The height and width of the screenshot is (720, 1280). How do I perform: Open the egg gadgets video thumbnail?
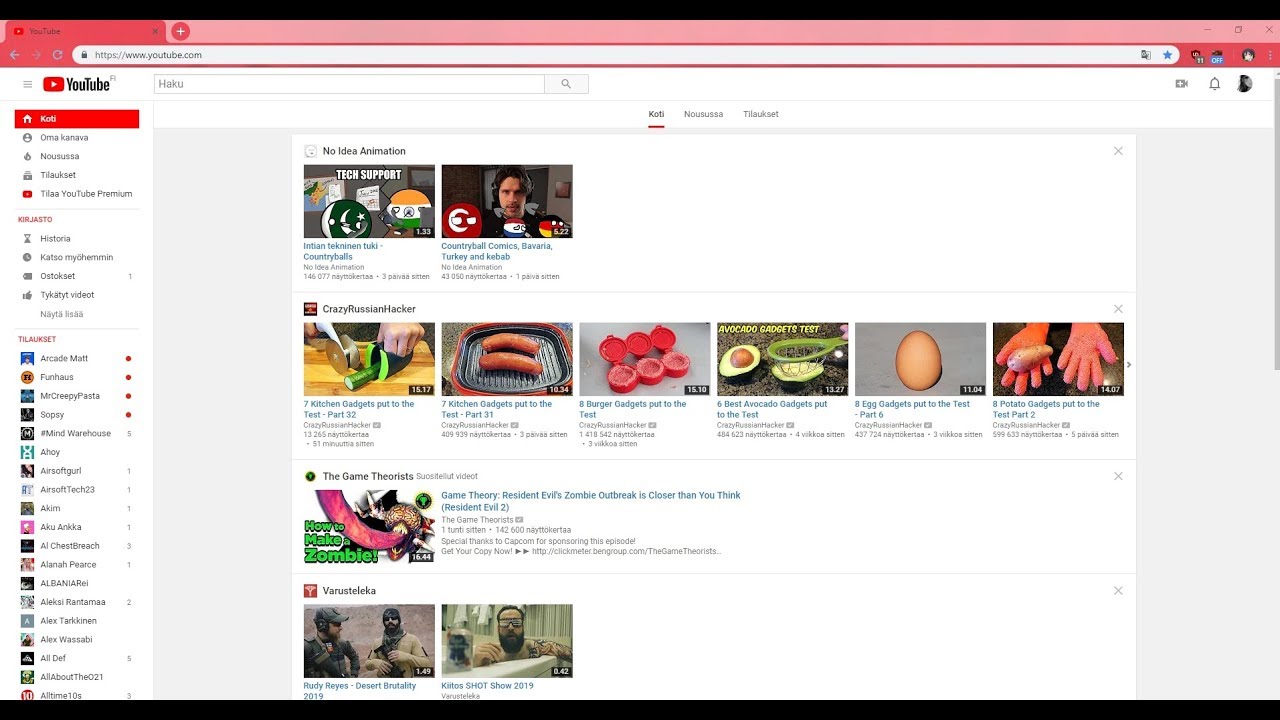[920, 359]
